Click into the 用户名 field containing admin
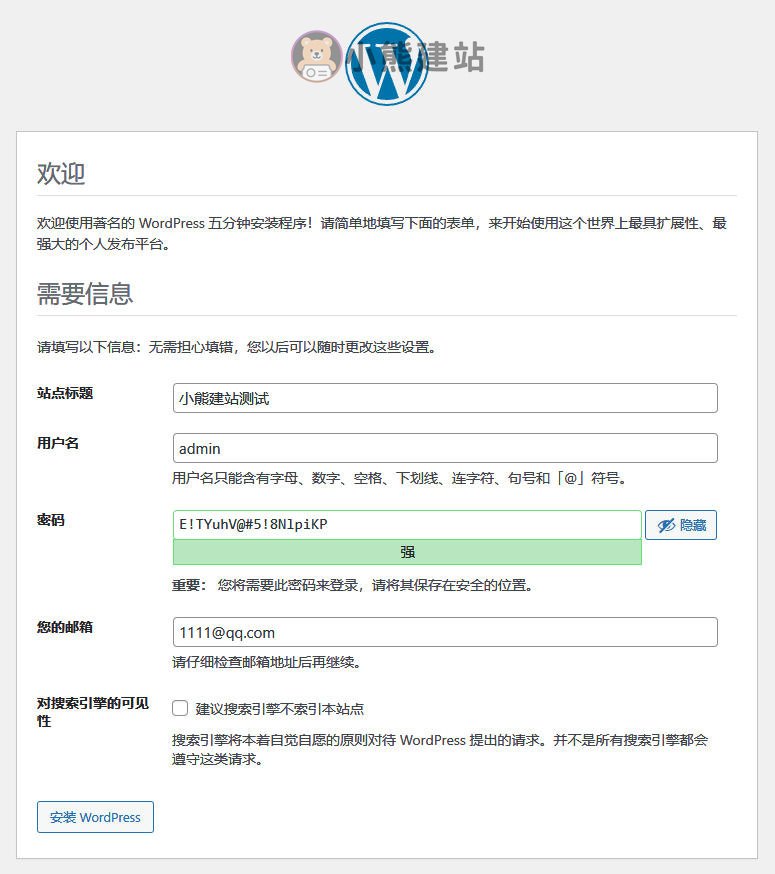 (x=445, y=448)
